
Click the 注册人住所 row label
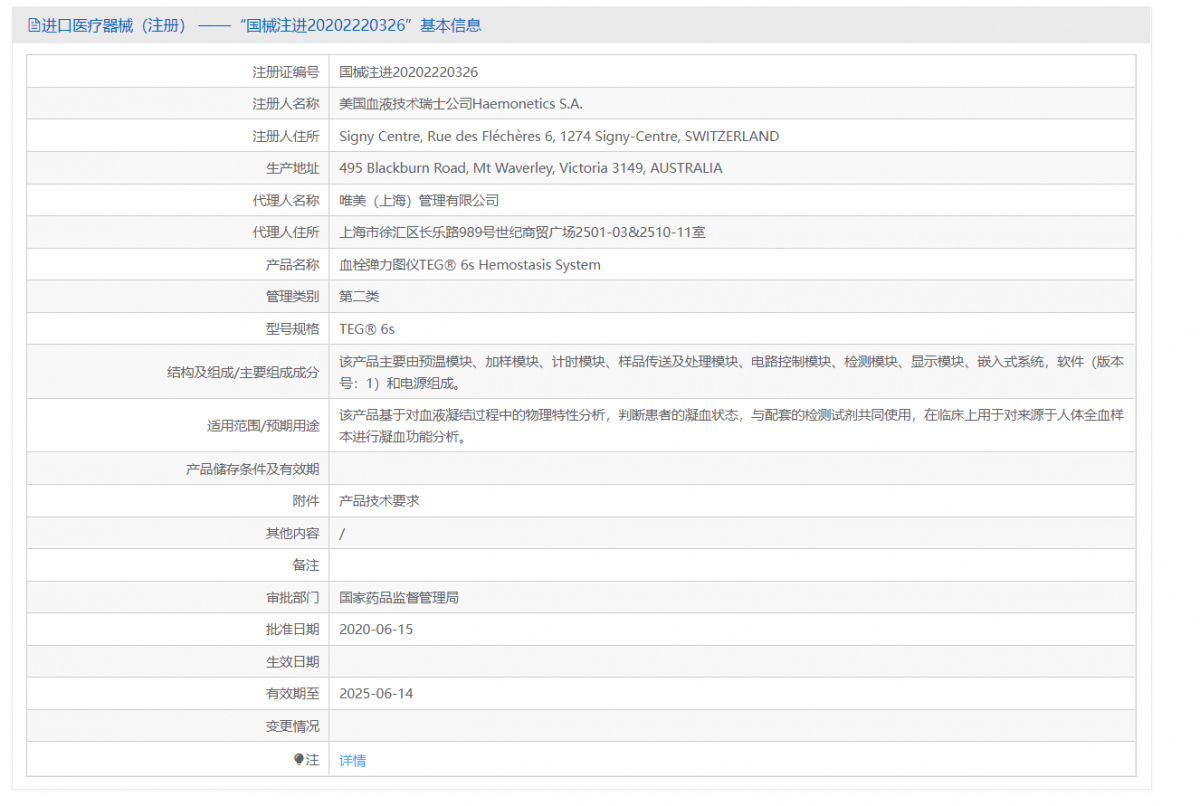pyautogui.click(x=286, y=136)
